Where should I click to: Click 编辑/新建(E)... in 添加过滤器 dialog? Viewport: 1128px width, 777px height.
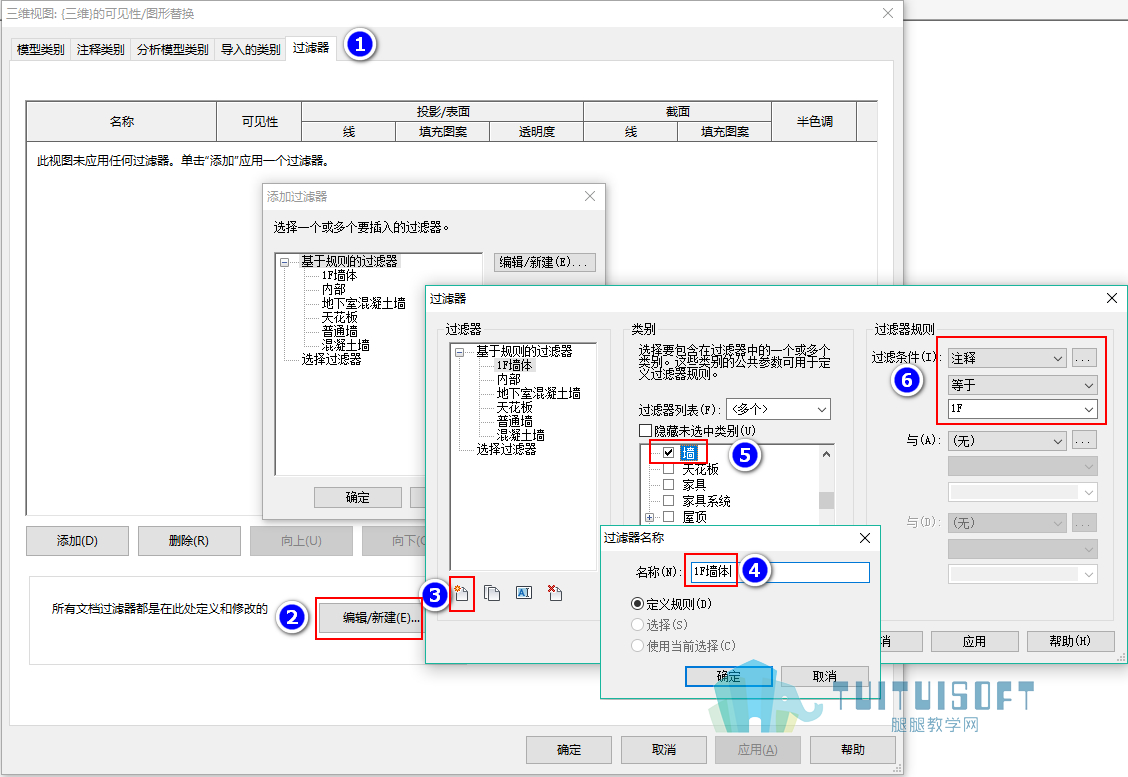(x=545, y=262)
